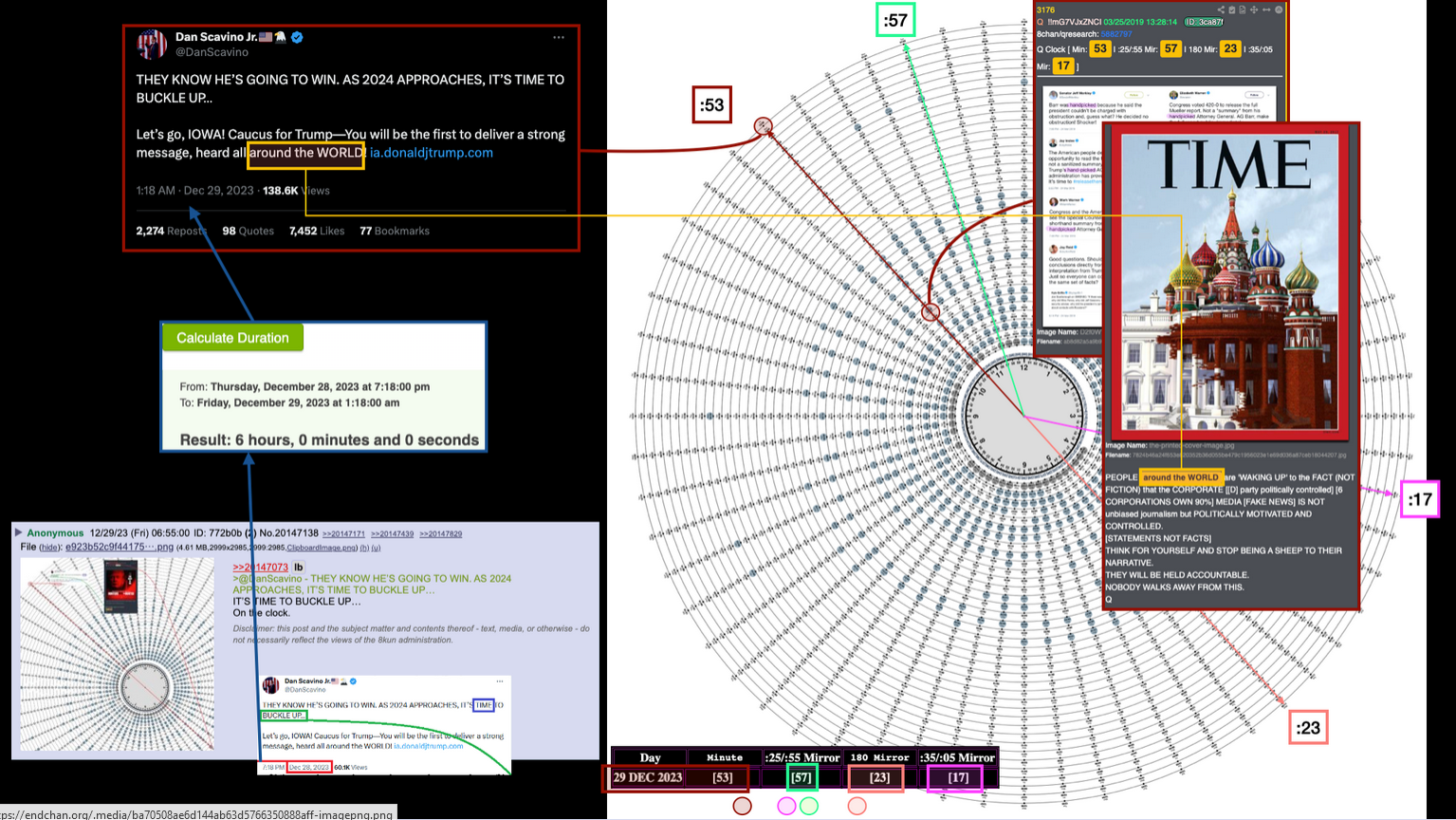Viewport: 1456px width, 820px height.
Task: Click the Result: 6 hours, 0 minutes text
Action: click(x=329, y=439)
